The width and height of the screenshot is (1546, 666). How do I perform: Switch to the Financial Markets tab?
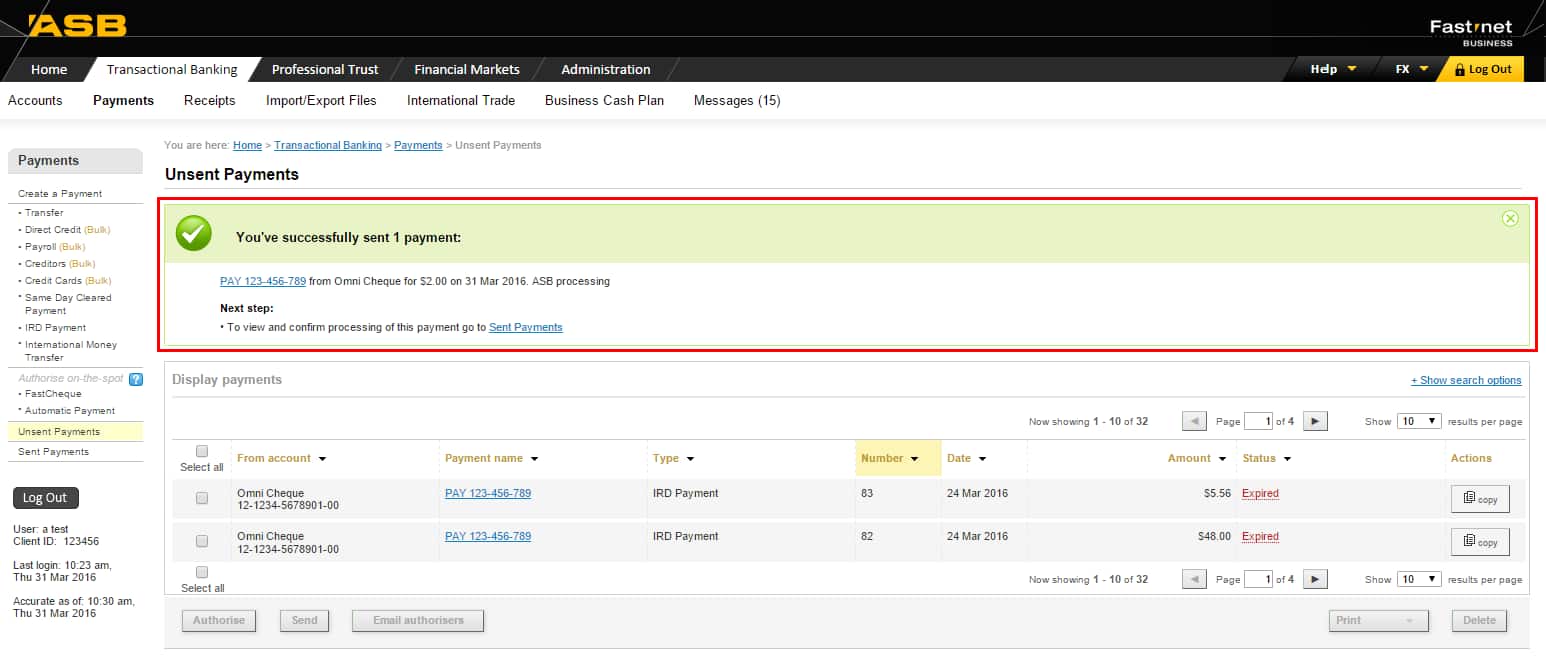click(467, 69)
